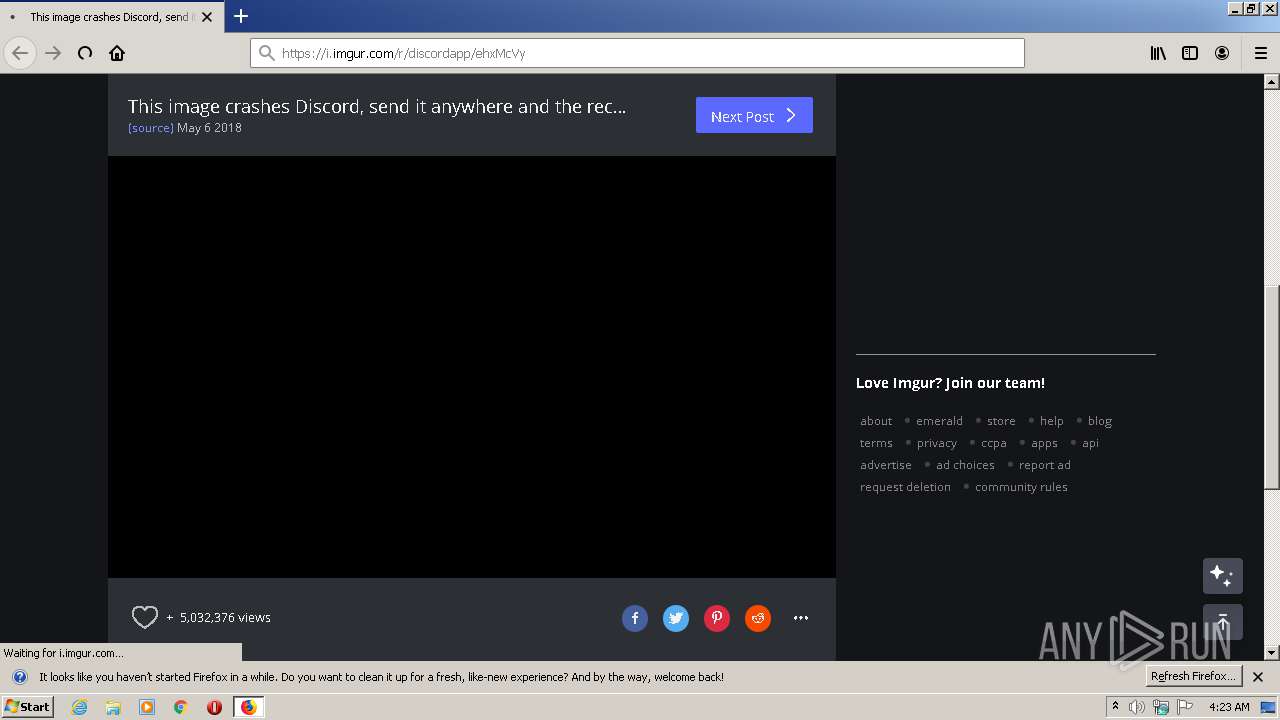Screen dimensions: 1280x720
Task: Open the File Explorer taskbar icon
Action: coord(113,707)
